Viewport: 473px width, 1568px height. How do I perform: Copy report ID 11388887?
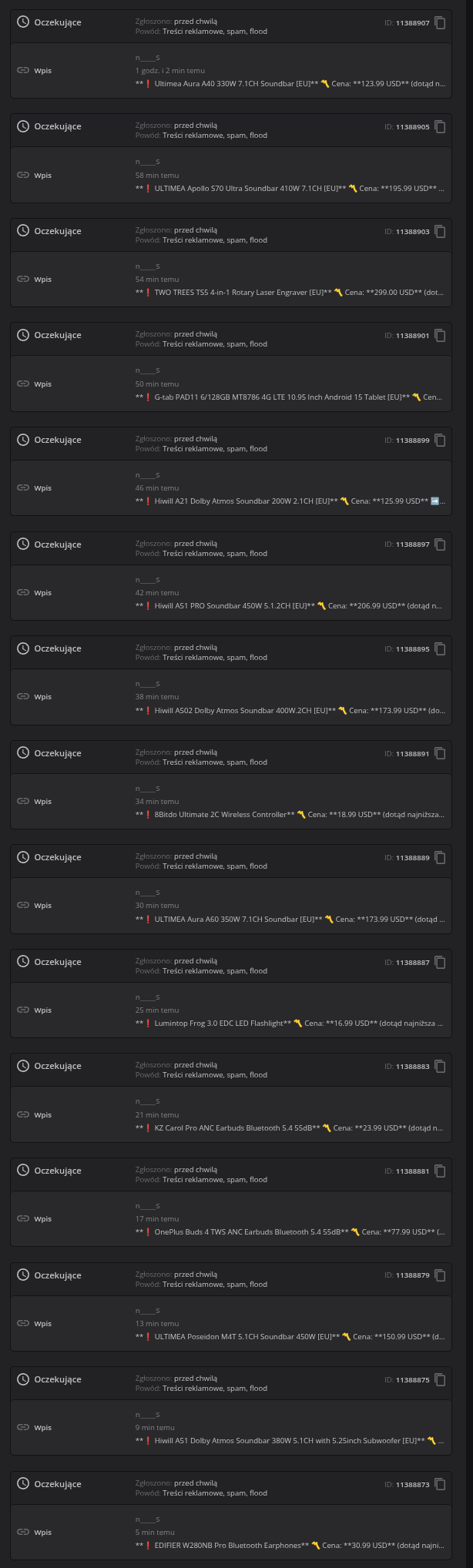coord(440,963)
